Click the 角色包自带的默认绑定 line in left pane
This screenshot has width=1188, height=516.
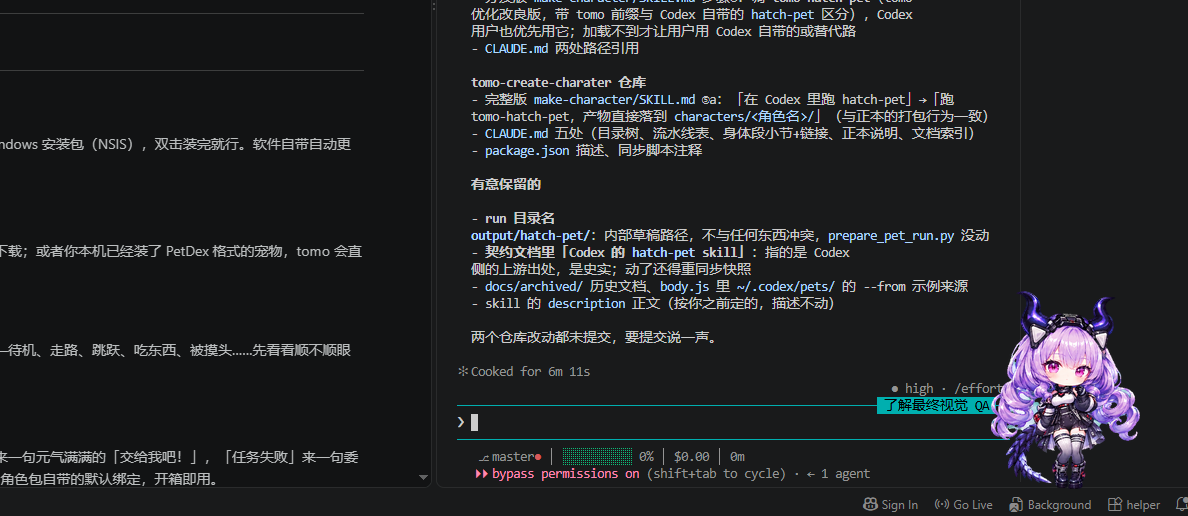click(108, 479)
